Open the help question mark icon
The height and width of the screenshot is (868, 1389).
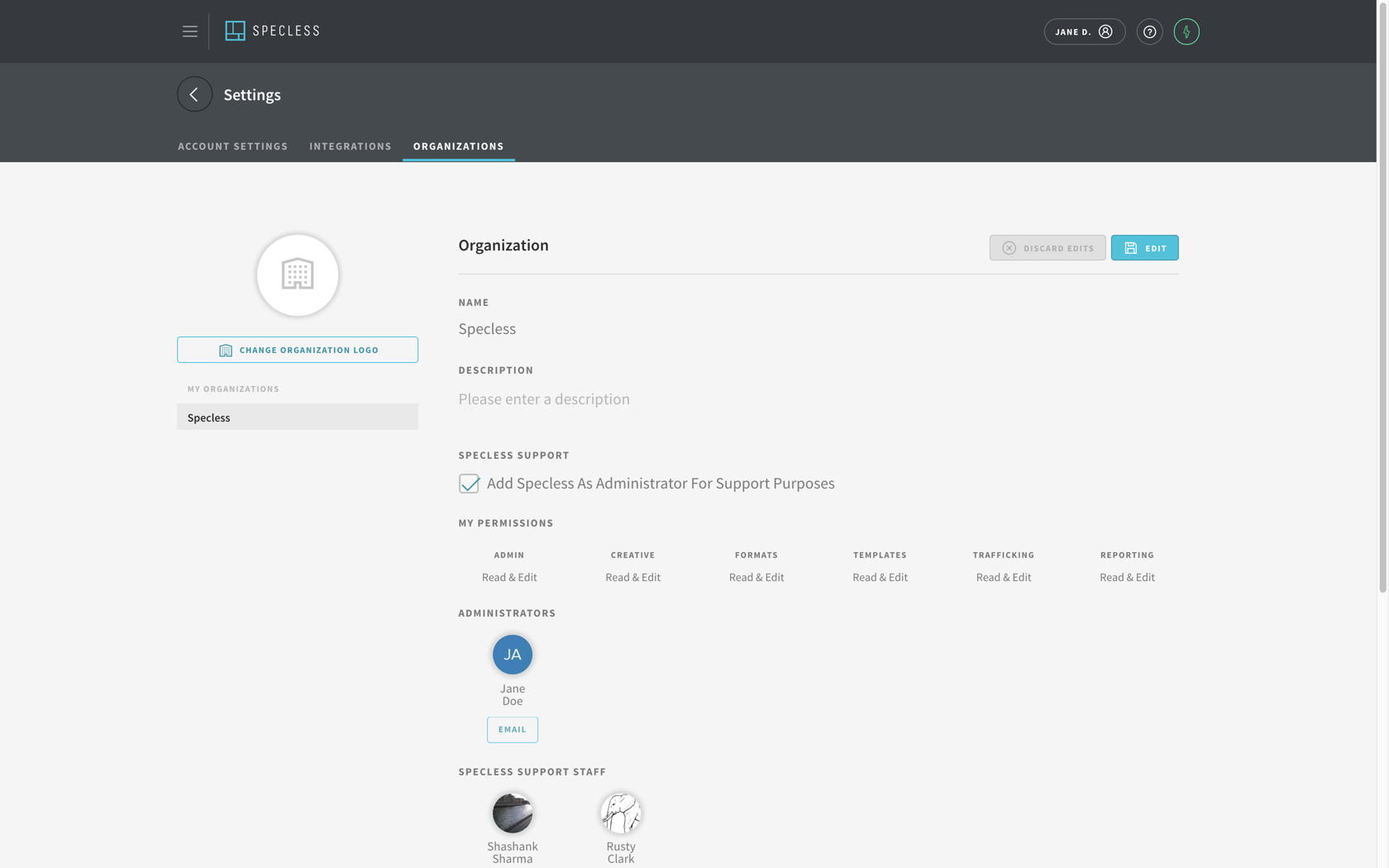click(1149, 31)
